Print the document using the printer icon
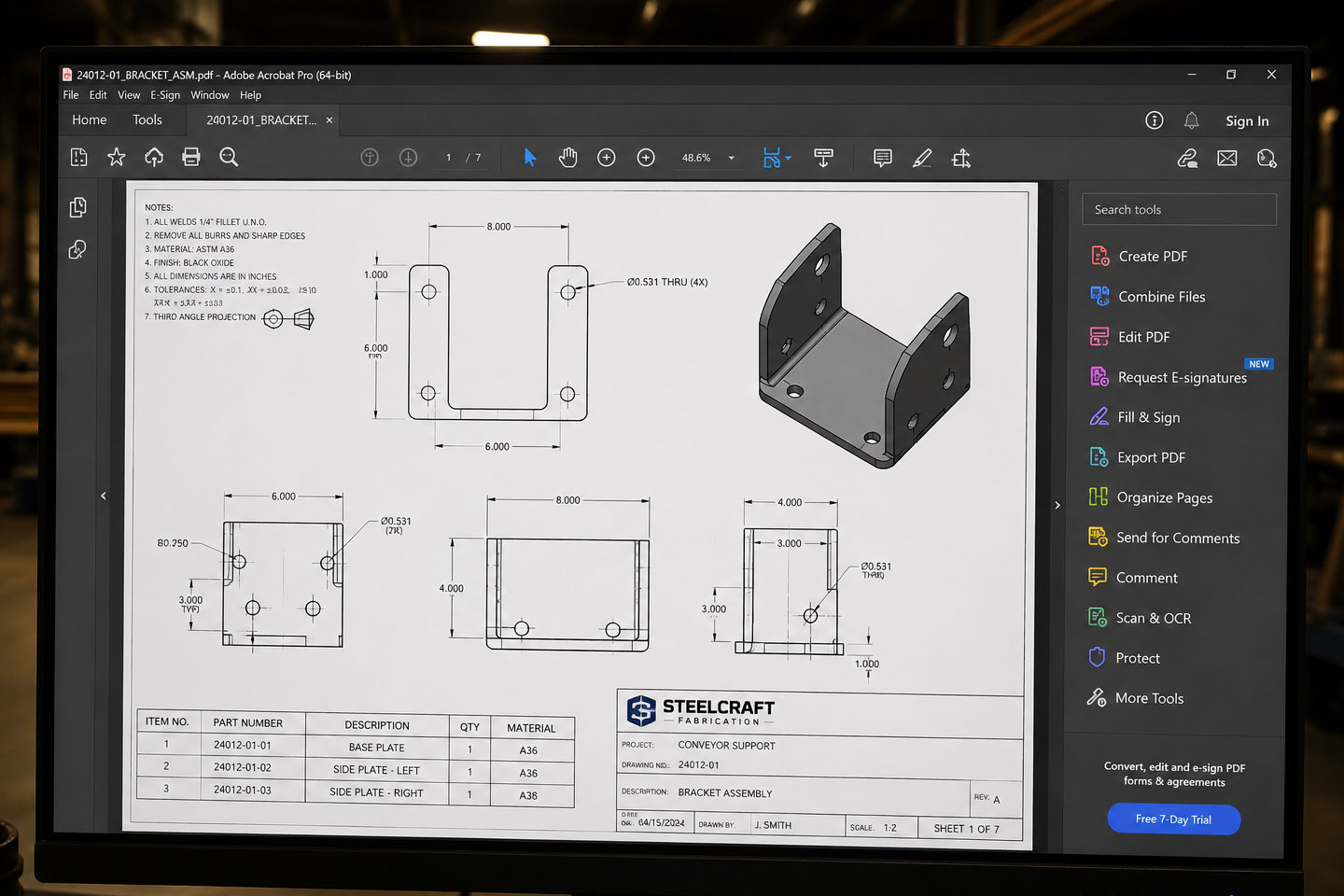Viewport: 1344px width, 896px height. [x=191, y=157]
